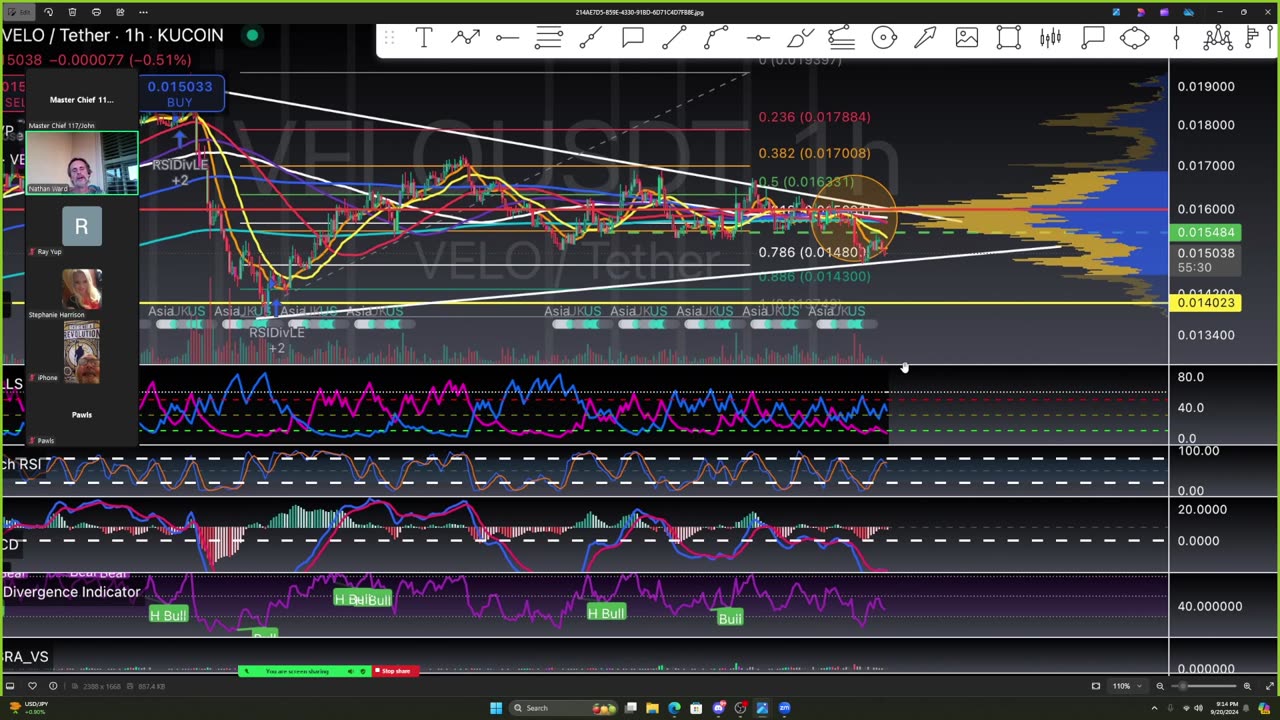Click Edit in the photo viewer
The image size is (1280, 720).
[20, 12]
